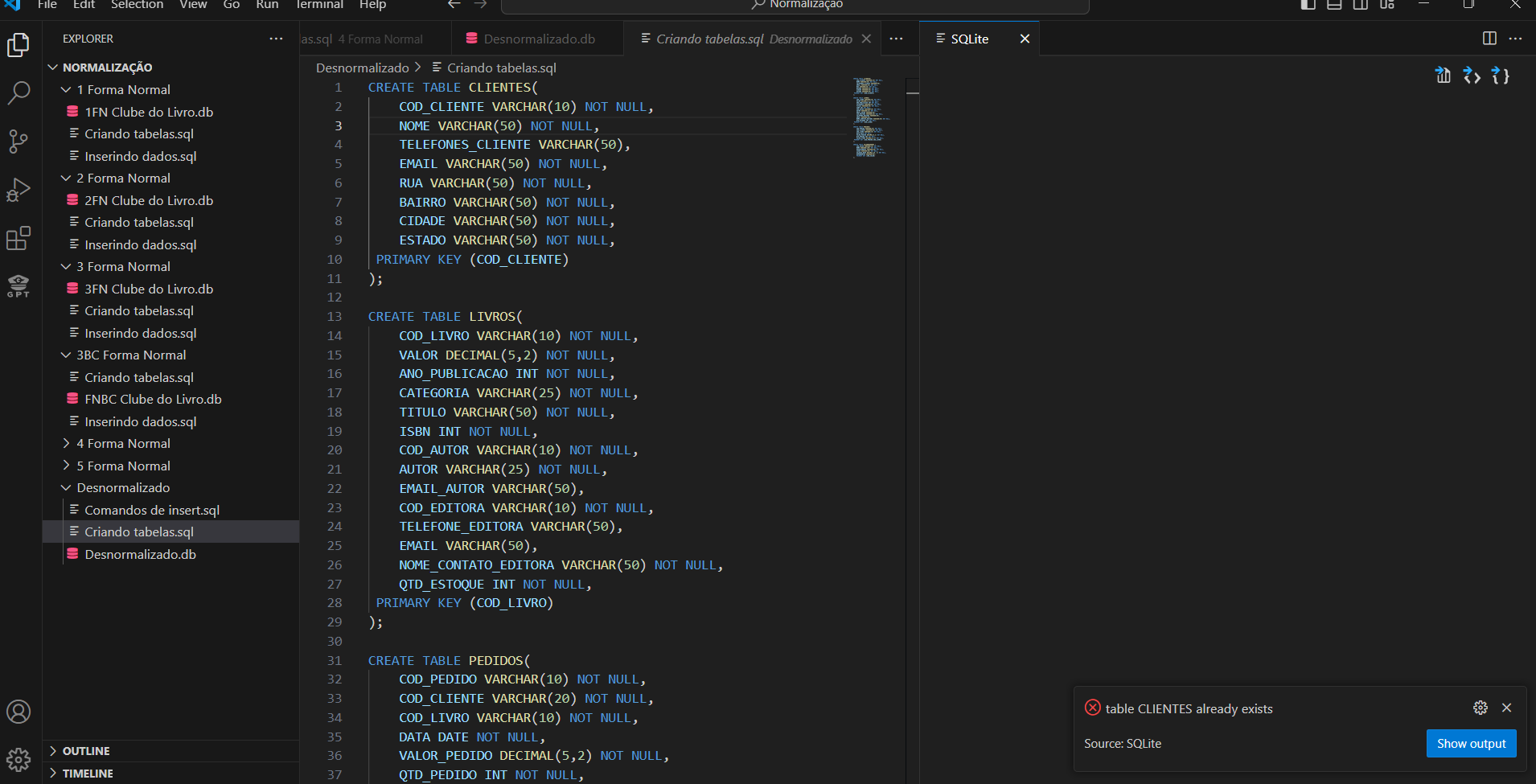
Task: Open 2FN Clube do Livro.db file
Action: 170,200
